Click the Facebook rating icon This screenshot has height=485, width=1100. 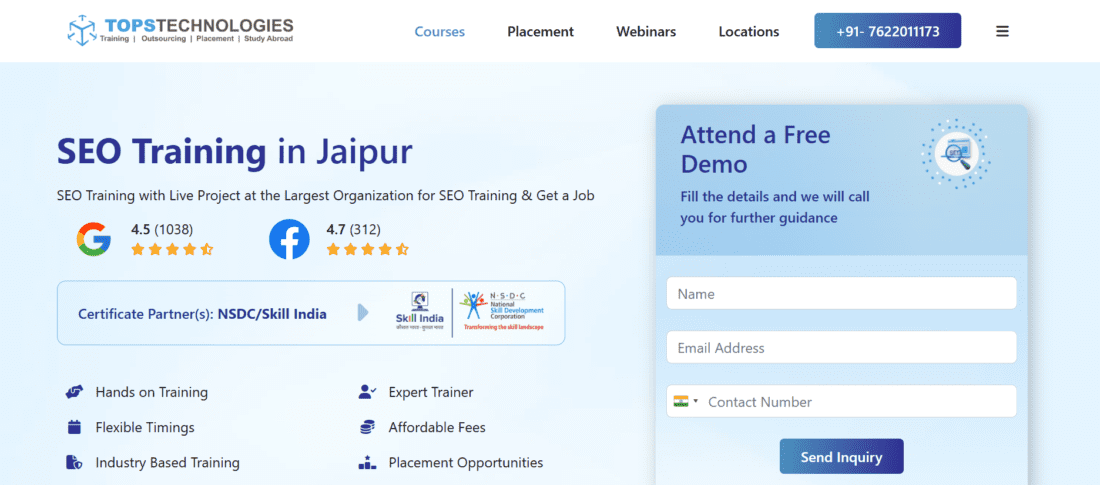289,239
